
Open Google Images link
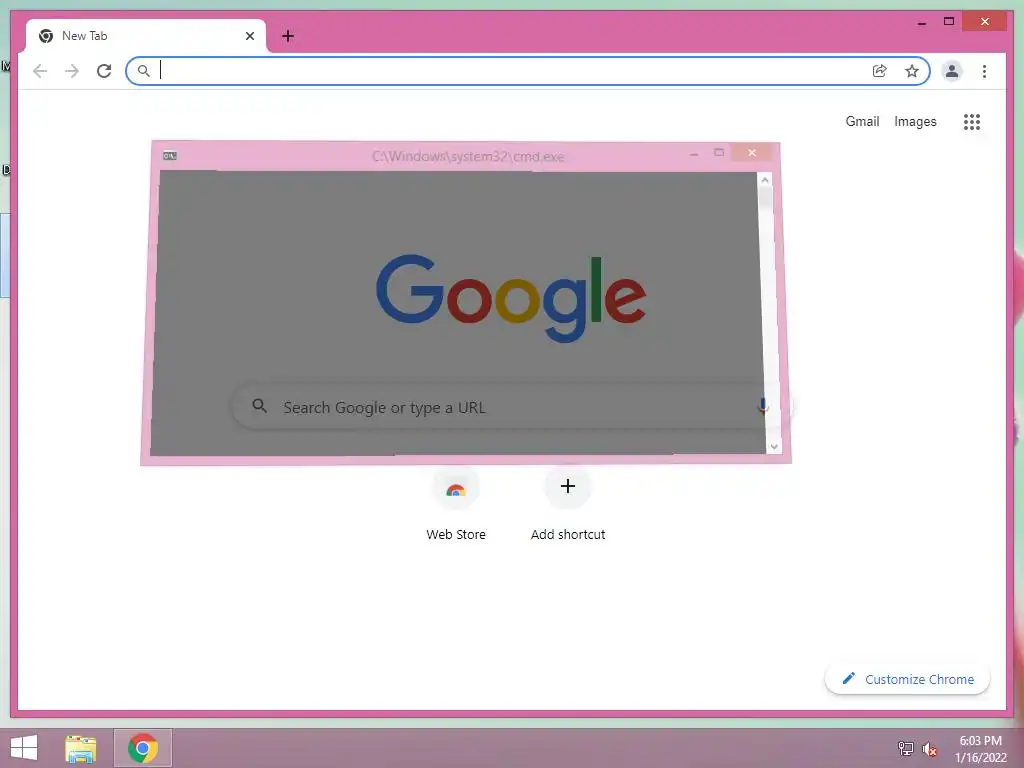pyautogui.click(x=915, y=121)
